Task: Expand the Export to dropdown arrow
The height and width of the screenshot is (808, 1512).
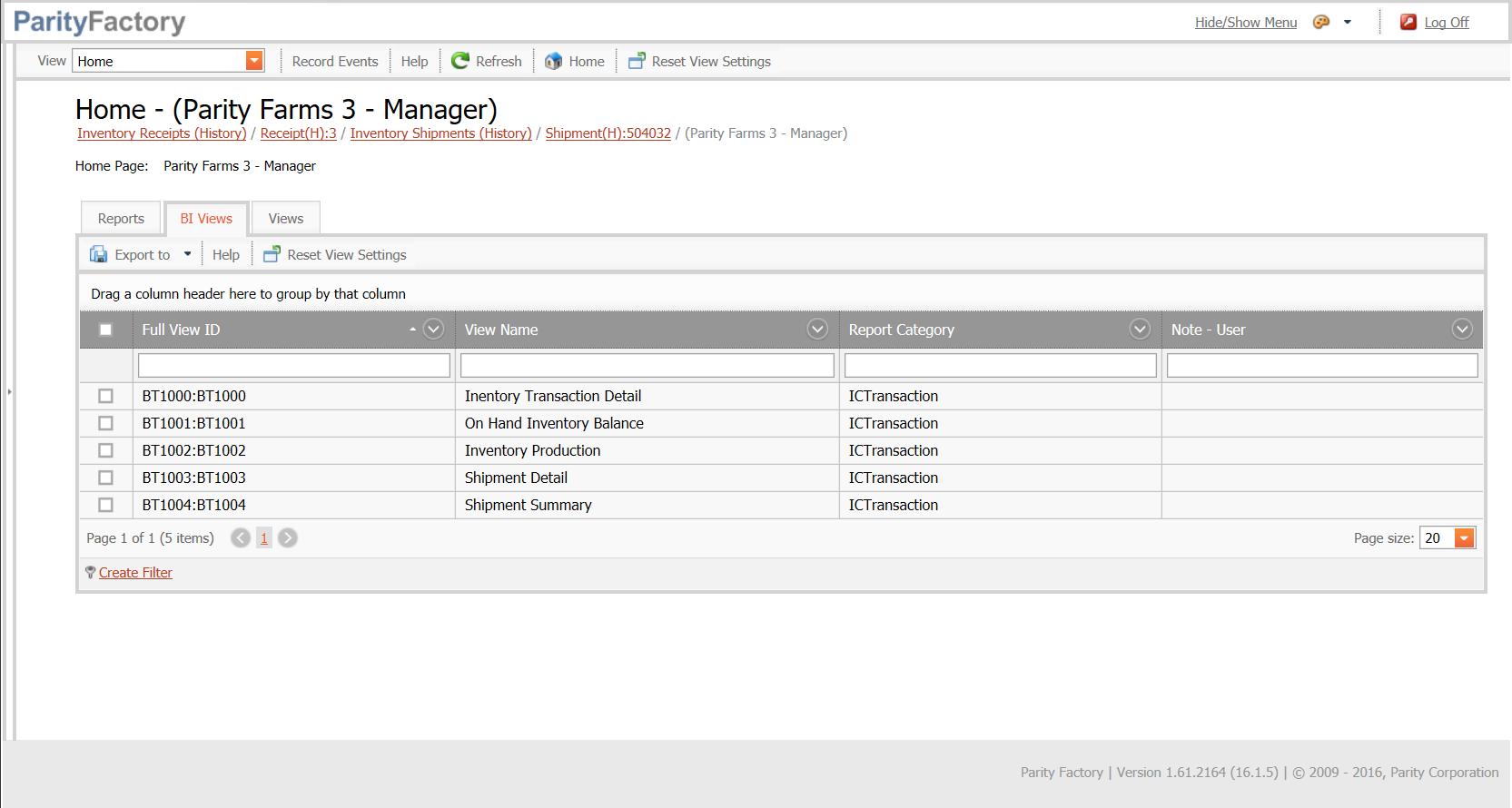Action: 188,254
